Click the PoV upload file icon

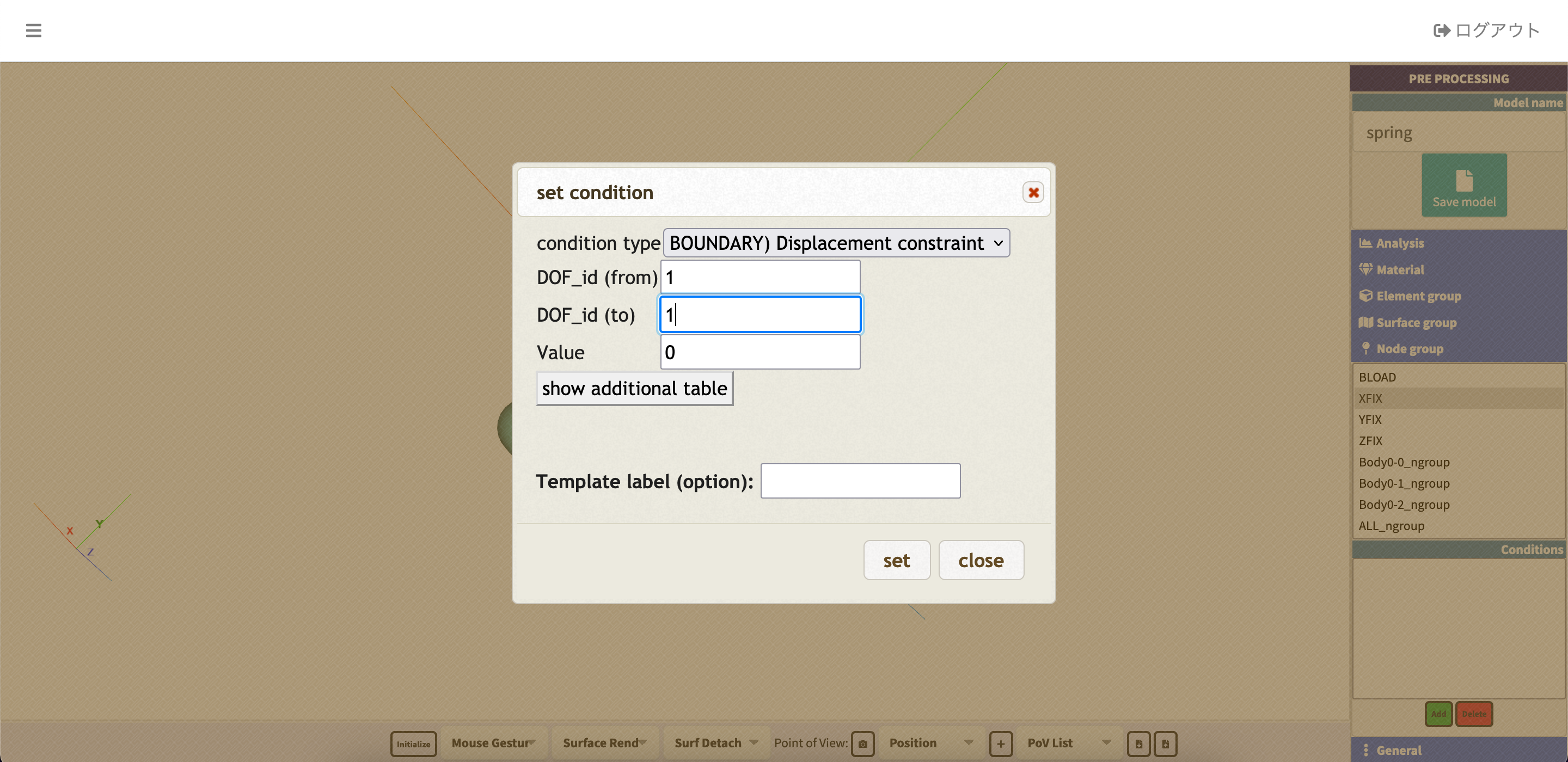[1165, 743]
